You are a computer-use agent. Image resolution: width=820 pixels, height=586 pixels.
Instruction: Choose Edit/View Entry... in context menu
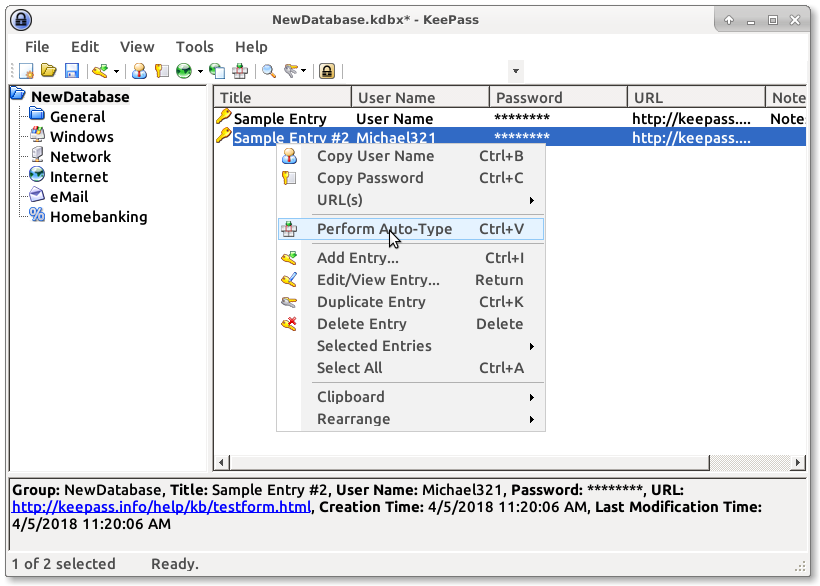pos(411,280)
